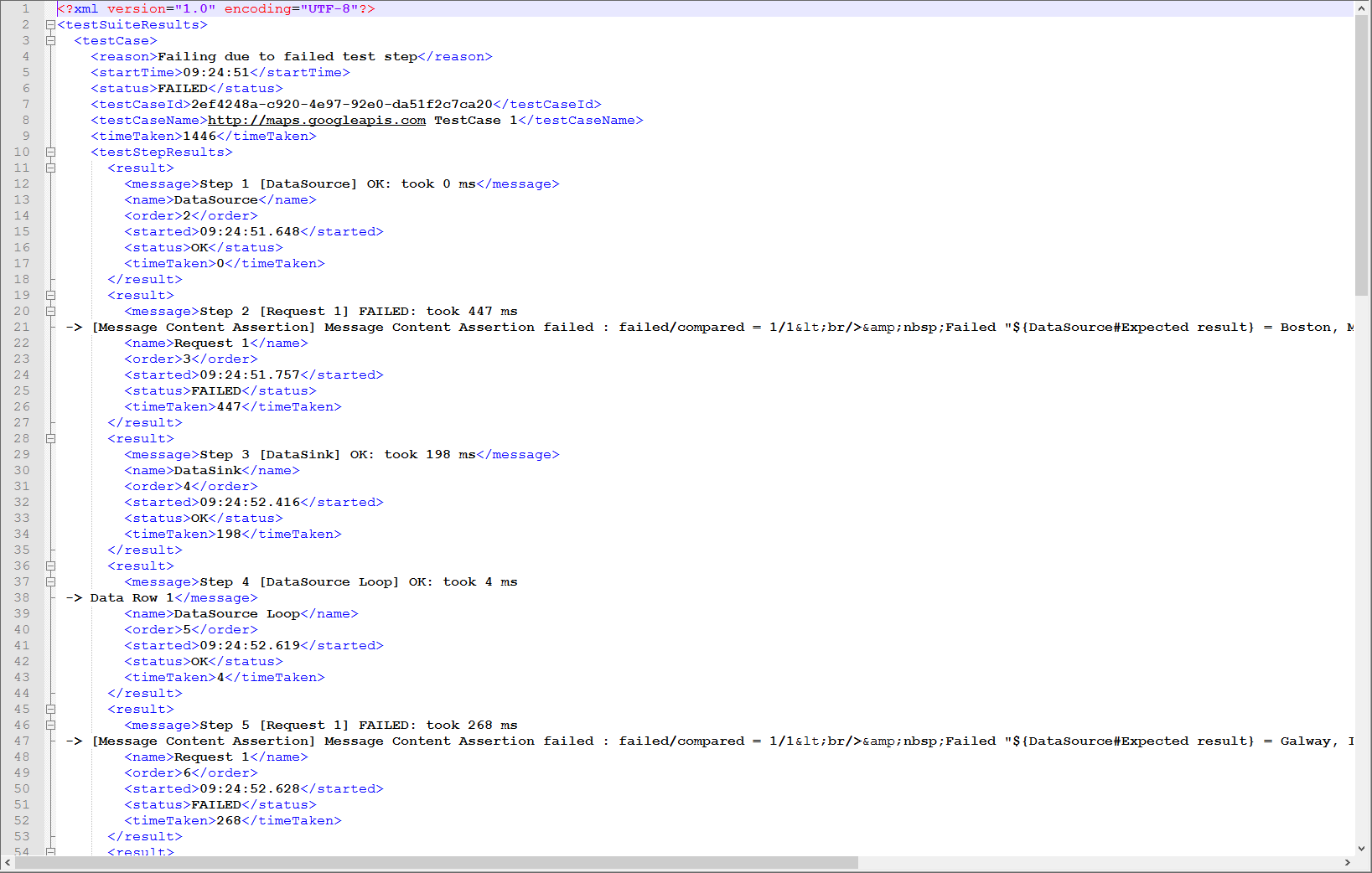Collapse the testStepResults fold on line 10
This screenshot has height=873, width=1372.
click(x=50, y=152)
